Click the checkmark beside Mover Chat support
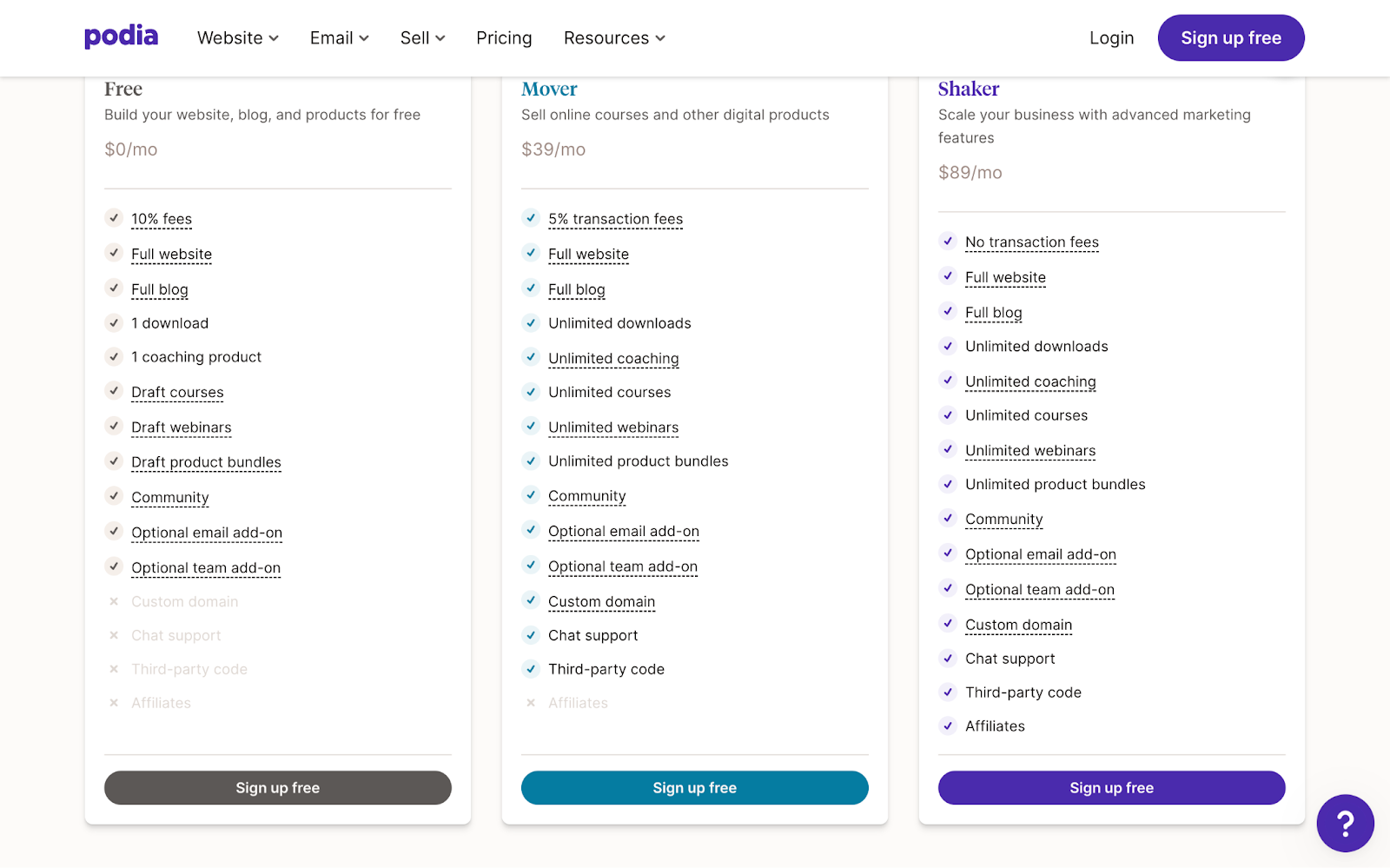Screen dimensions: 1390x868 531,635
